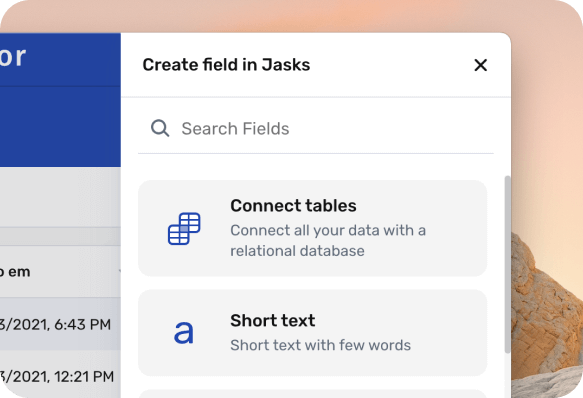
Task: Click the 'Create field in Jasks' title
Action: pos(226,65)
